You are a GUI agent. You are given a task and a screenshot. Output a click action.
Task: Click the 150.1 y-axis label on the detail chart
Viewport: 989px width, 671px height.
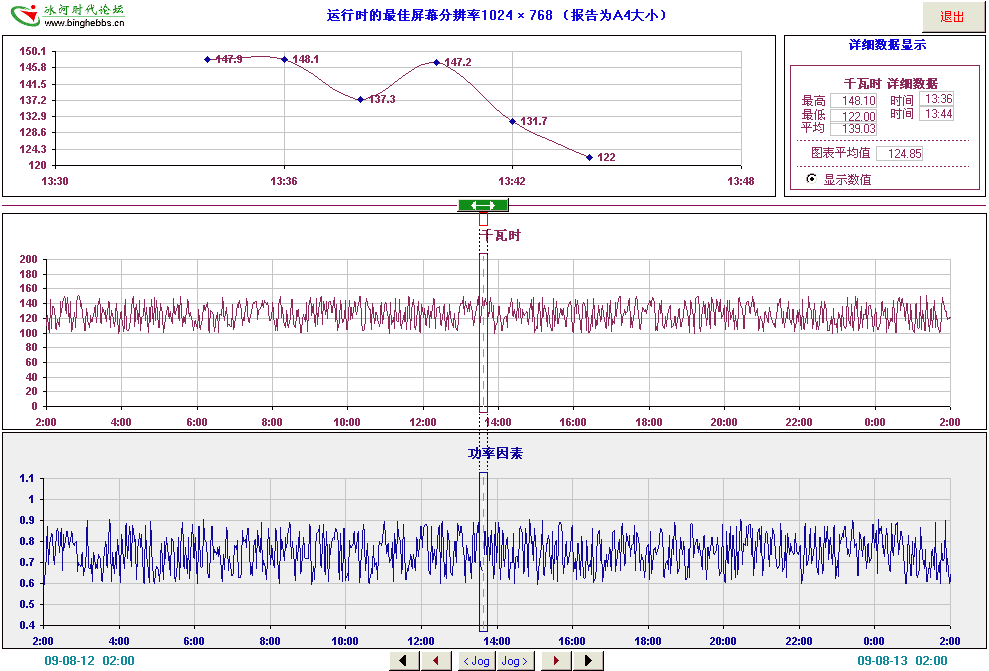pyautogui.click(x=33, y=52)
